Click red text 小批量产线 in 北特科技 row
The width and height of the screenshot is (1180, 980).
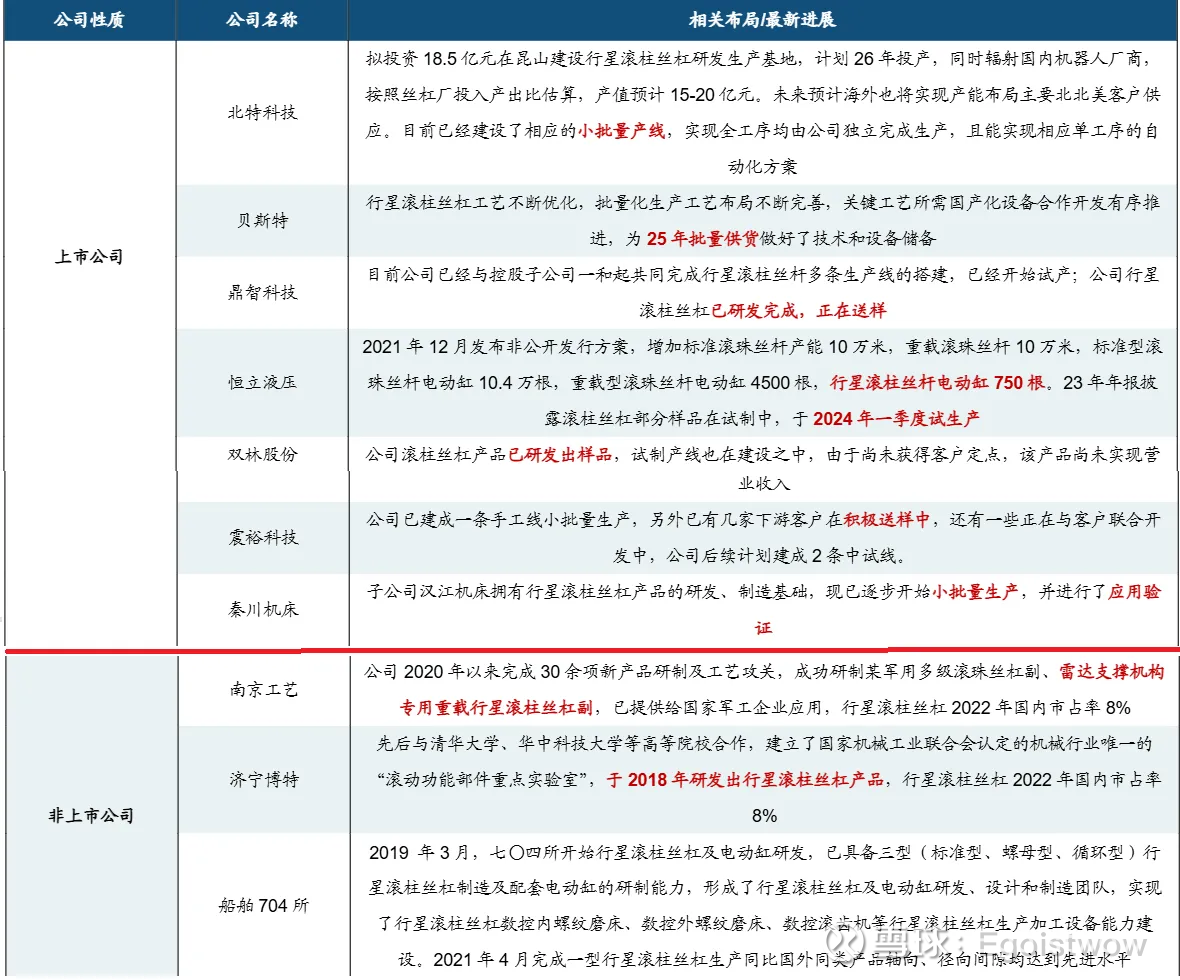(621, 131)
